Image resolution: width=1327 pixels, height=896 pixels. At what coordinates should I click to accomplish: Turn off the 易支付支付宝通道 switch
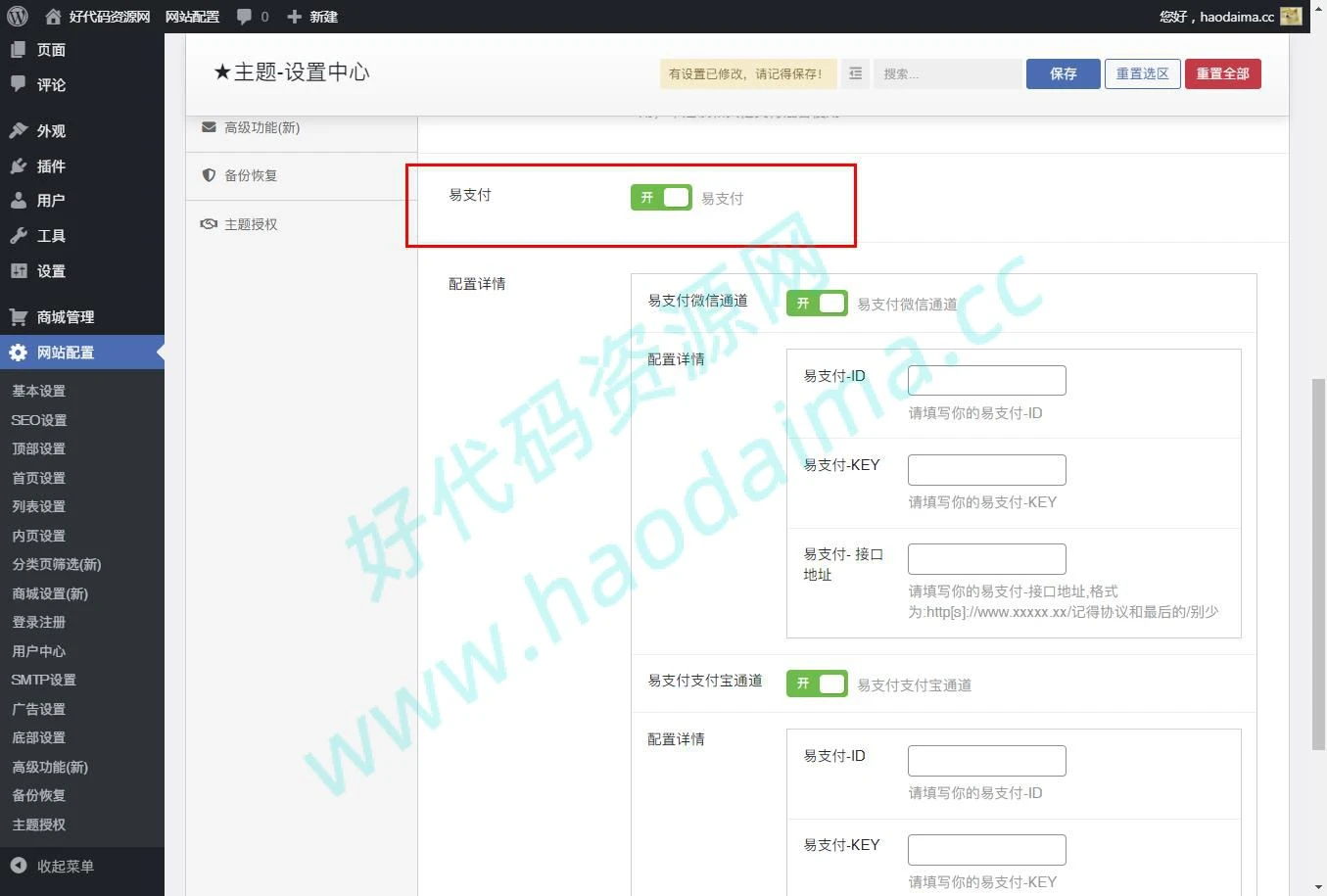pyautogui.click(x=817, y=684)
